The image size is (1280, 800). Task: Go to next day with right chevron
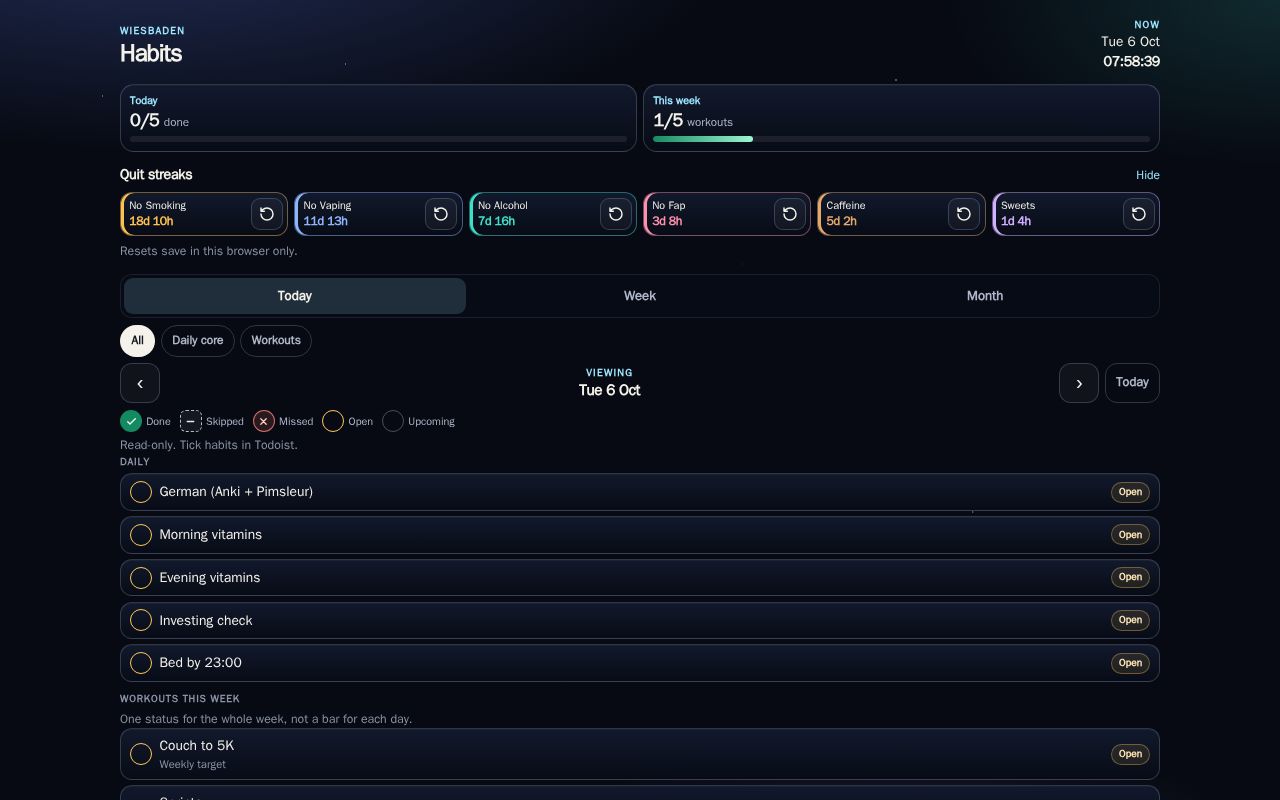pyautogui.click(x=1079, y=383)
